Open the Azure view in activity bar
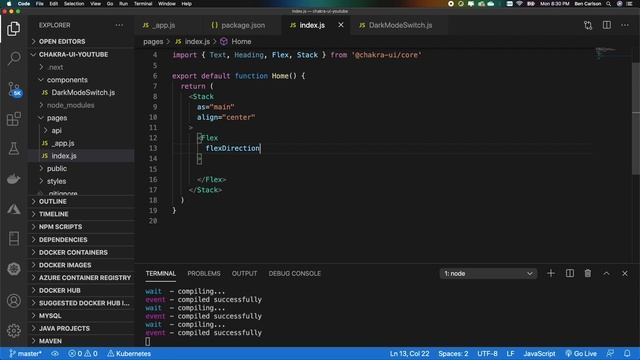Image resolution: width=640 pixels, height=360 pixels. coord(14,209)
